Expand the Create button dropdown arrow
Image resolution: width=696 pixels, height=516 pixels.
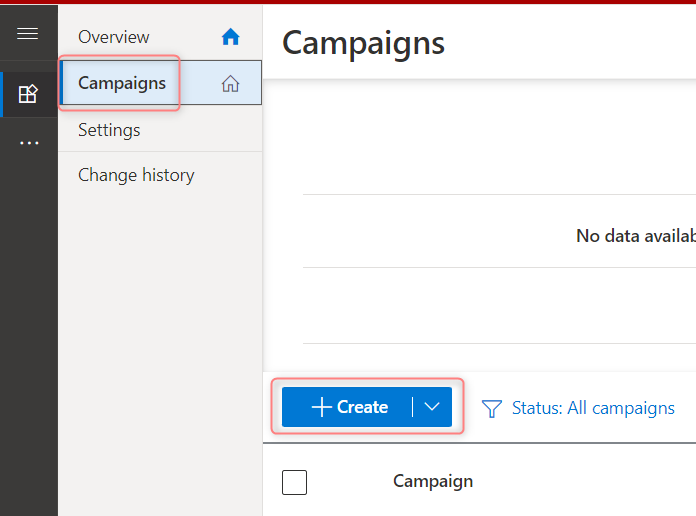pos(432,407)
